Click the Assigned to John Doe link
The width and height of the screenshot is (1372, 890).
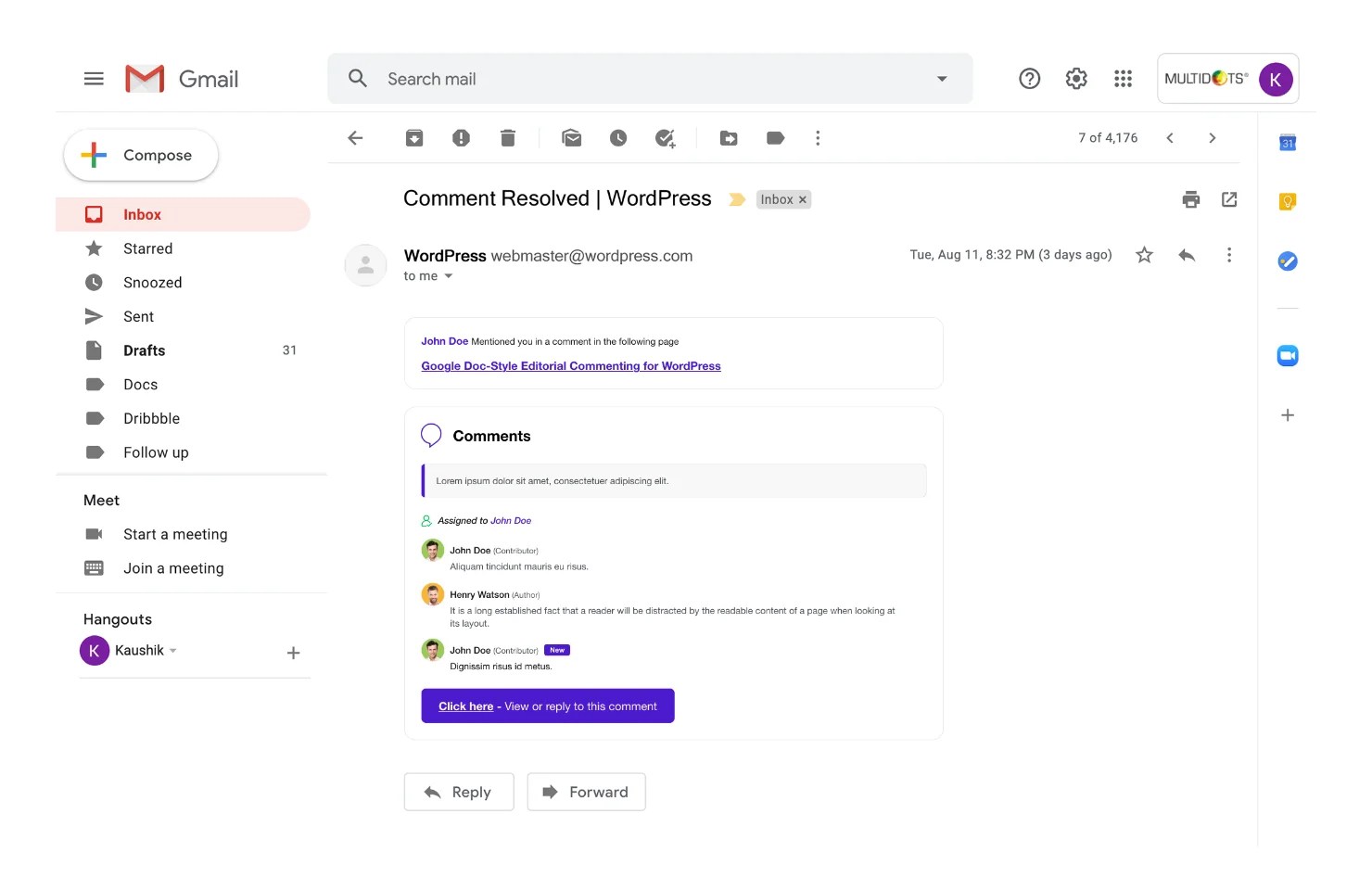coord(511,521)
